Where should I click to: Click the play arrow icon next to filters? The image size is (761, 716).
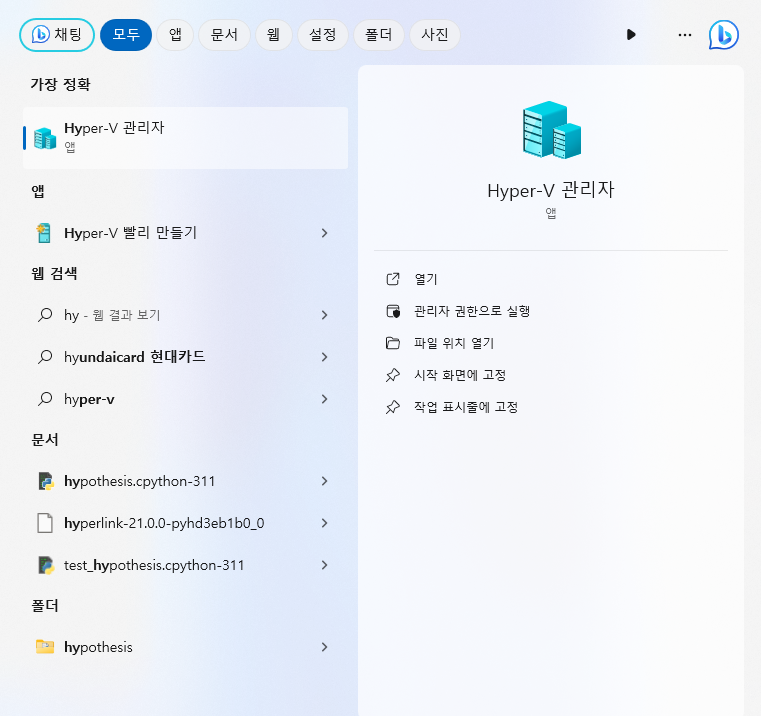click(x=631, y=35)
